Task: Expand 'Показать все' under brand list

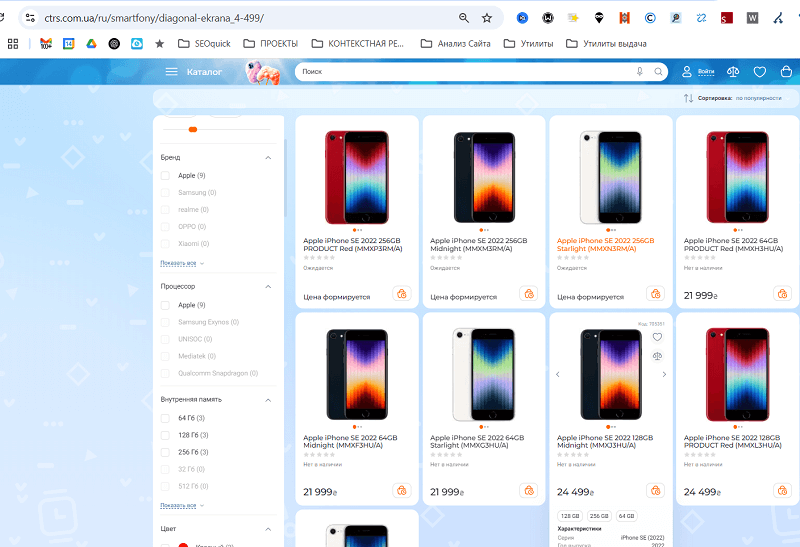Action: pos(182,263)
